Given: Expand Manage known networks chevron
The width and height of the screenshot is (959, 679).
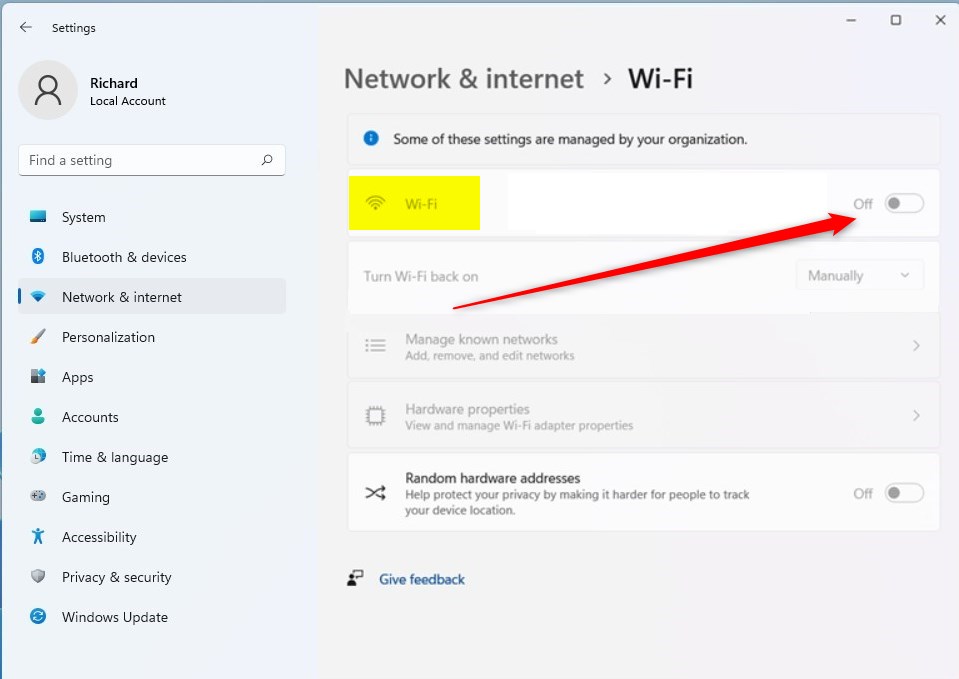Looking at the screenshot, I should [916, 346].
